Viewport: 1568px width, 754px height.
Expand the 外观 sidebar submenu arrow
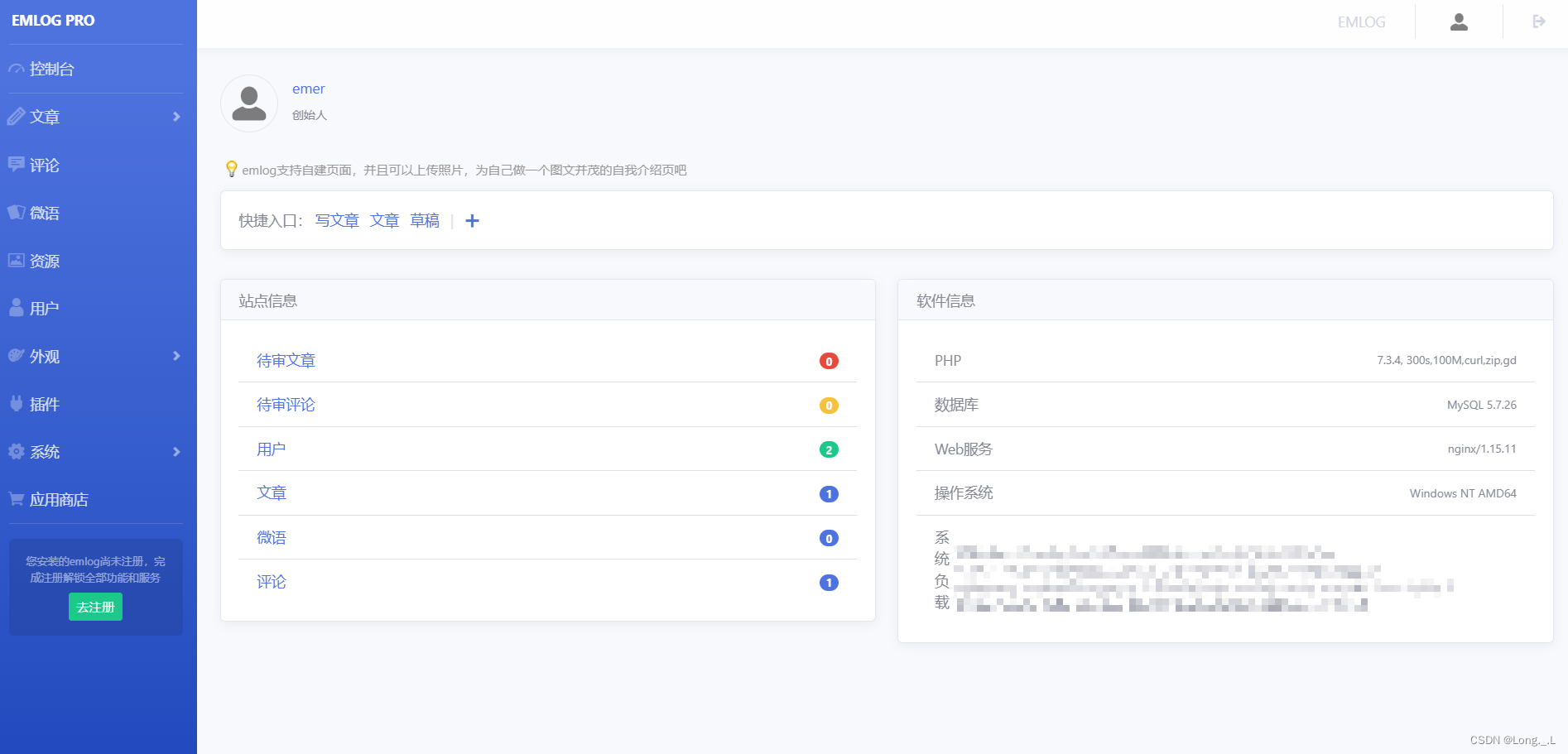[176, 356]
